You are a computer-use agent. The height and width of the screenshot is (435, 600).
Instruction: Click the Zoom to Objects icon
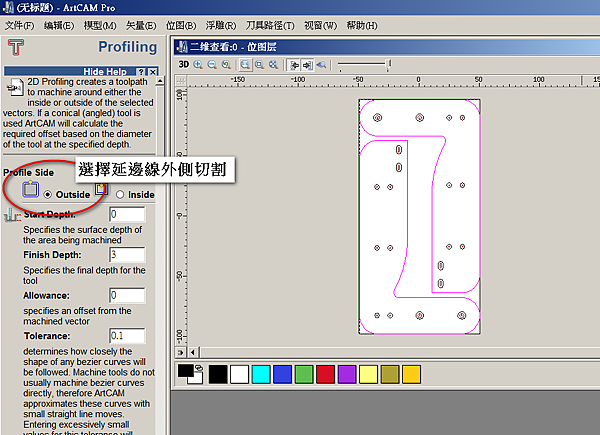tap(259, 65)
